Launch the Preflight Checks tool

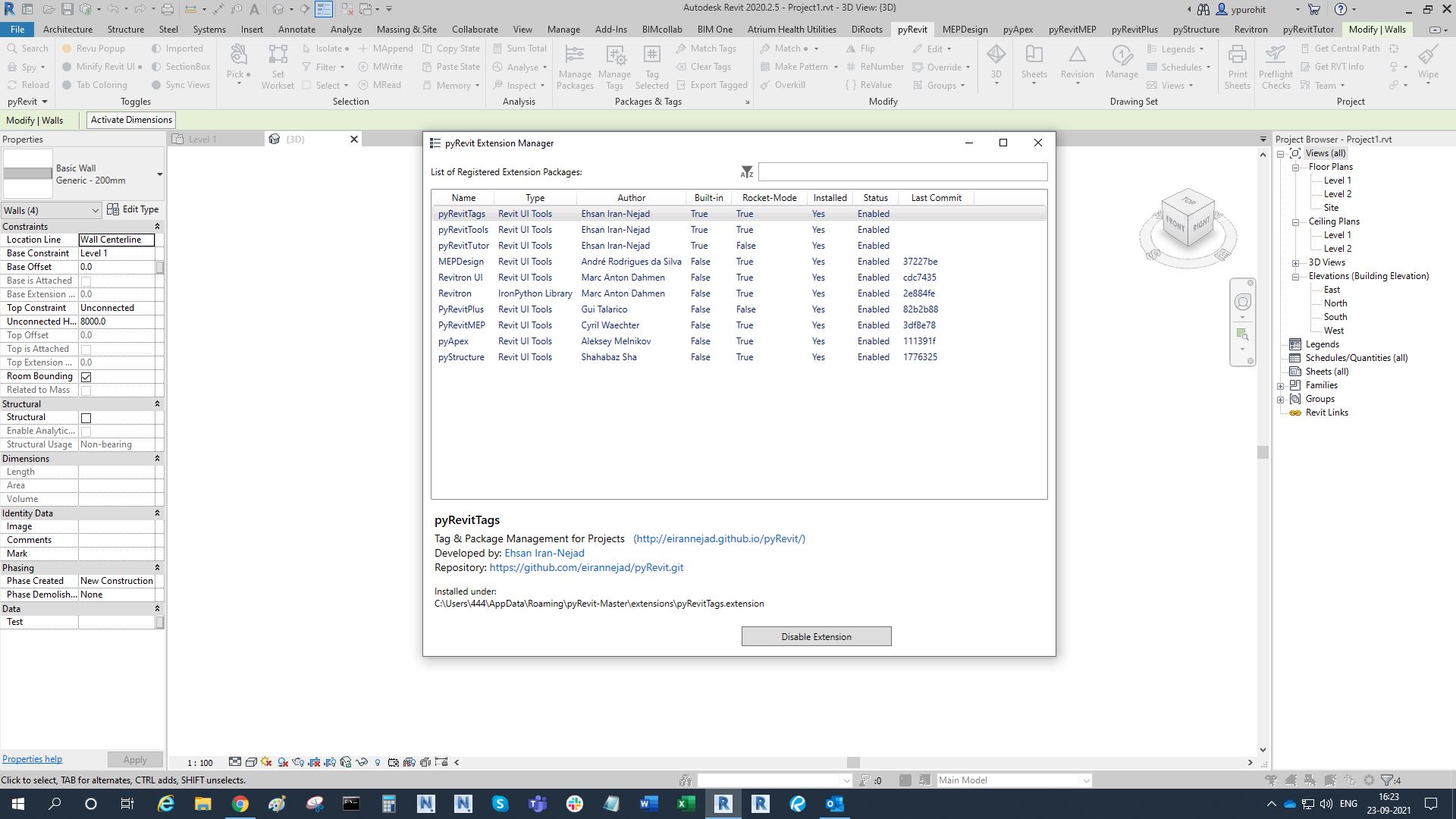click(1276, 67)
